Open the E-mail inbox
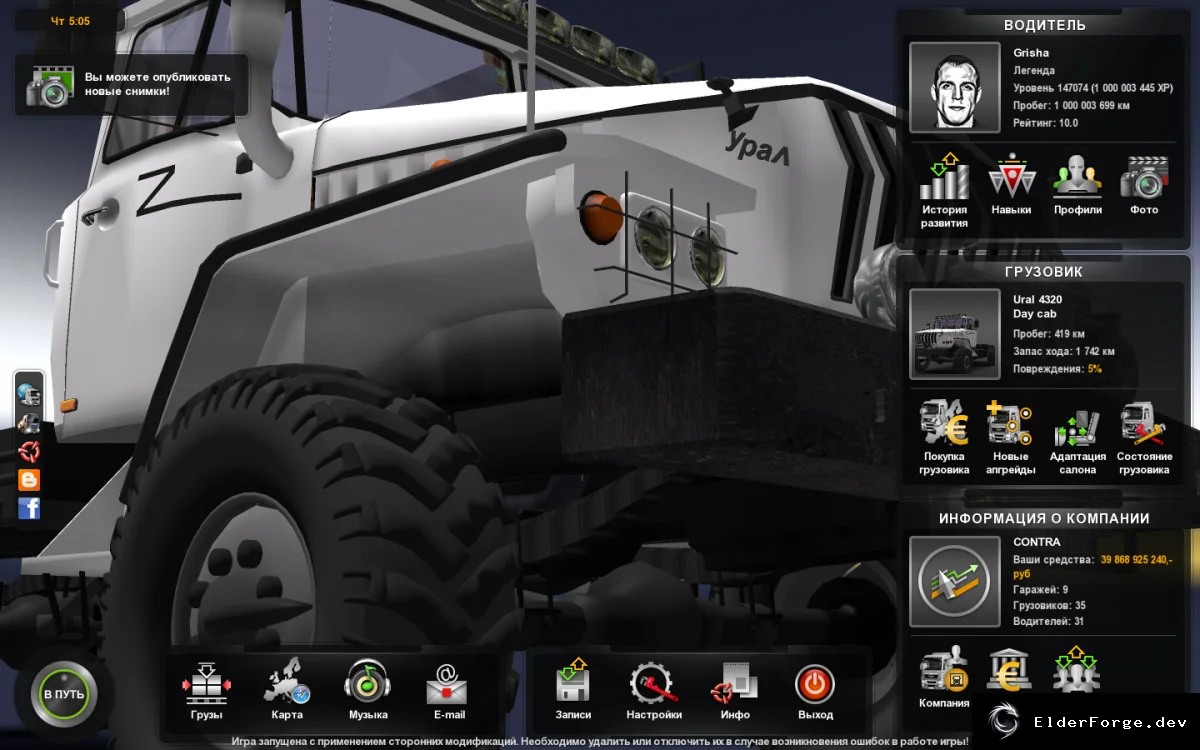1200x750 pixels. pos(449,691)
